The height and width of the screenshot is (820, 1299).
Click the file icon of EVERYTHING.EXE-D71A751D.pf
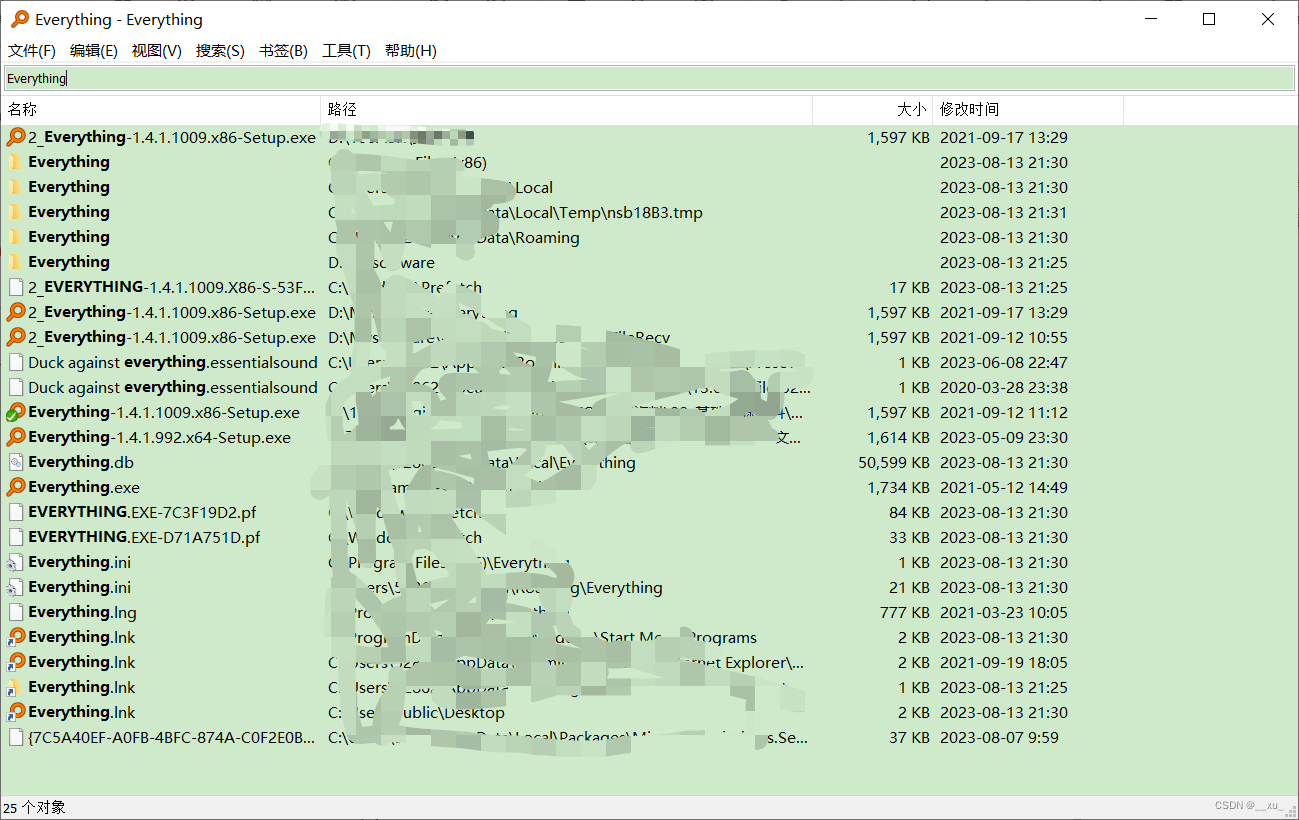pyautogui.click(x=16, y=537)
